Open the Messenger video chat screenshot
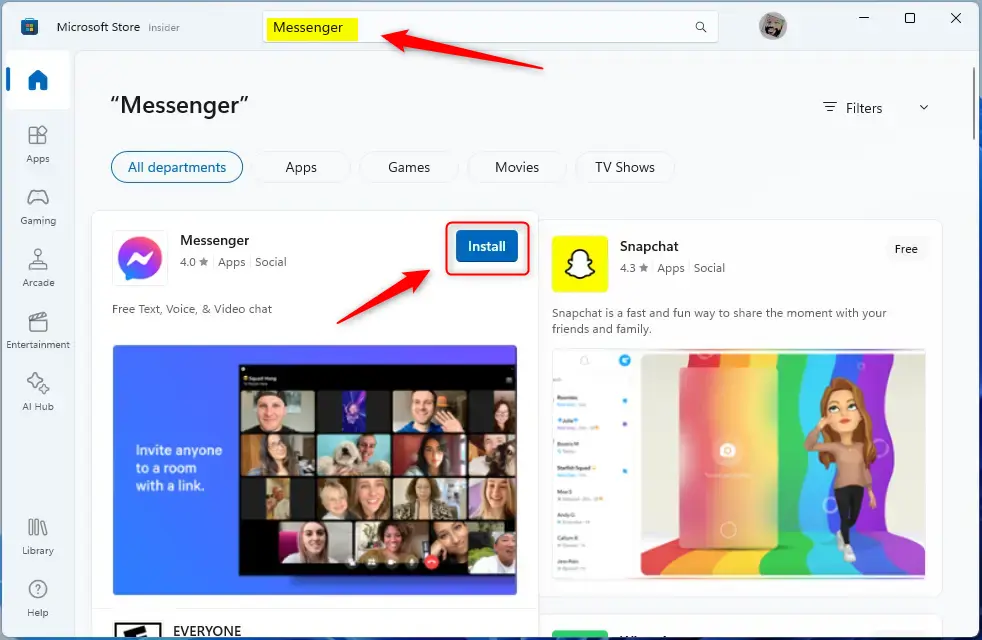The height and width of the screenshot is (640, 982). tap(314, 470)
